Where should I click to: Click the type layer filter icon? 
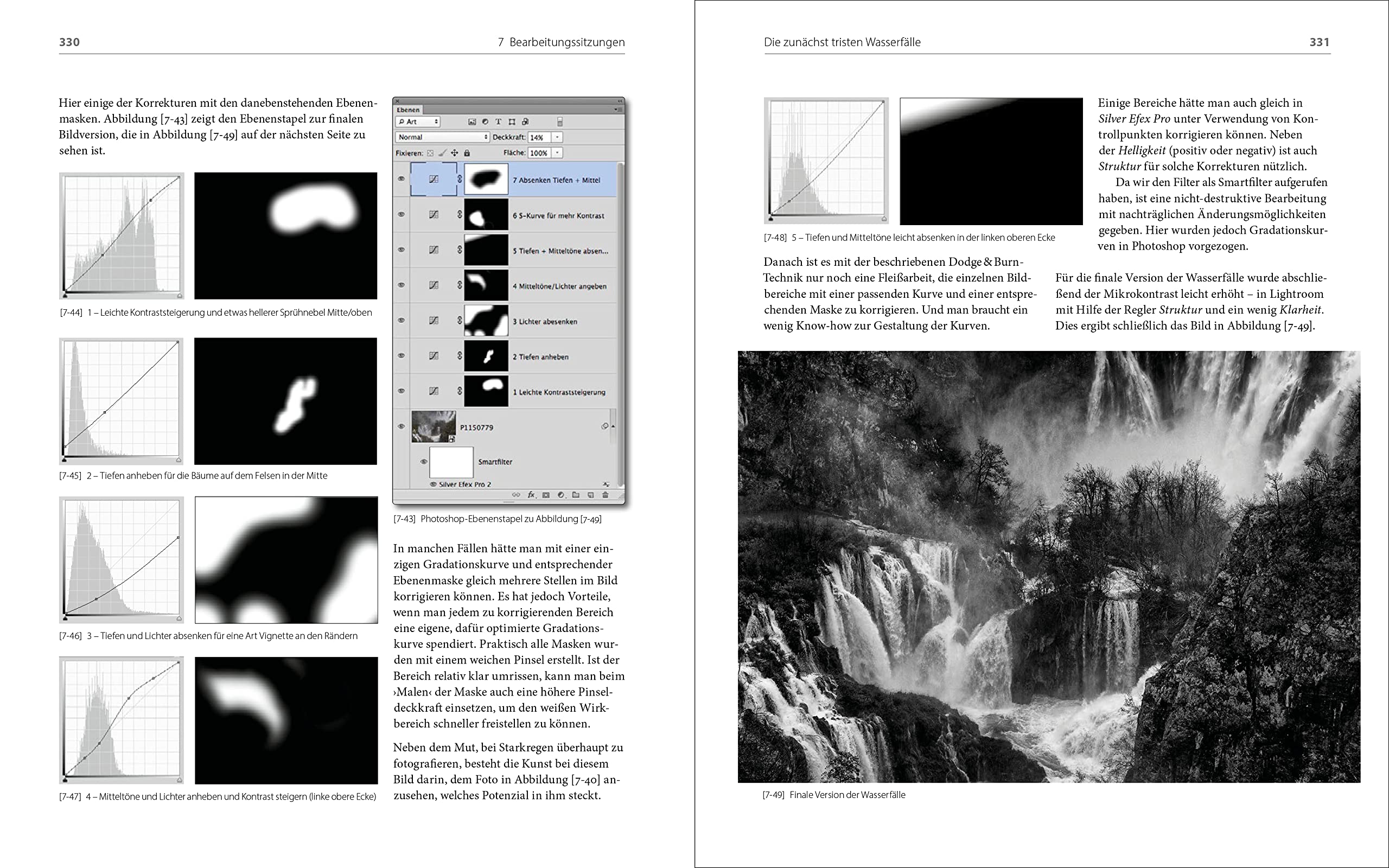point(499,122)
